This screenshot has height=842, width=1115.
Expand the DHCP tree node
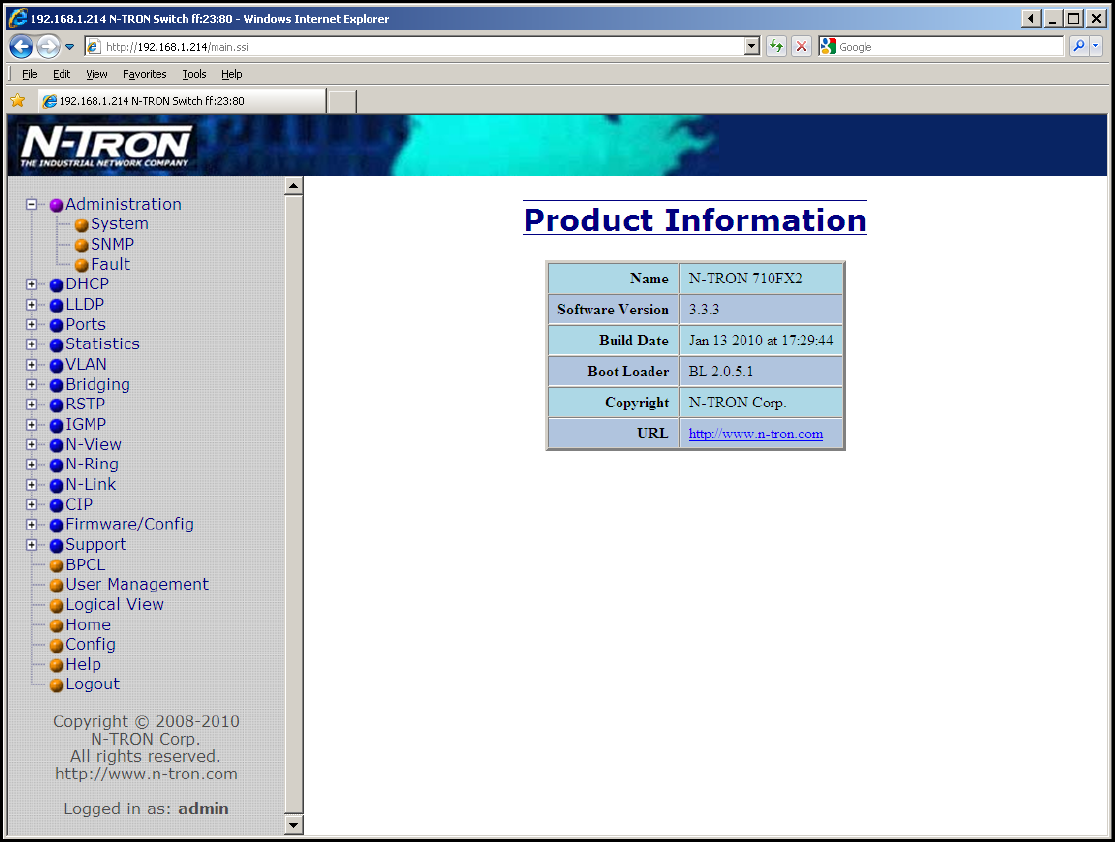31,284
